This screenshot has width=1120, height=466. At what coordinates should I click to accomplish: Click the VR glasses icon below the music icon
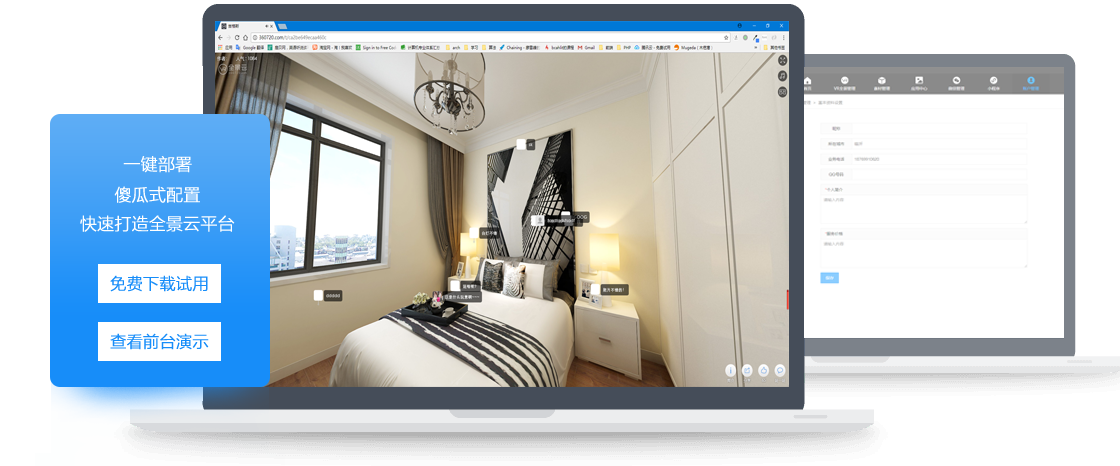point(782,92)
